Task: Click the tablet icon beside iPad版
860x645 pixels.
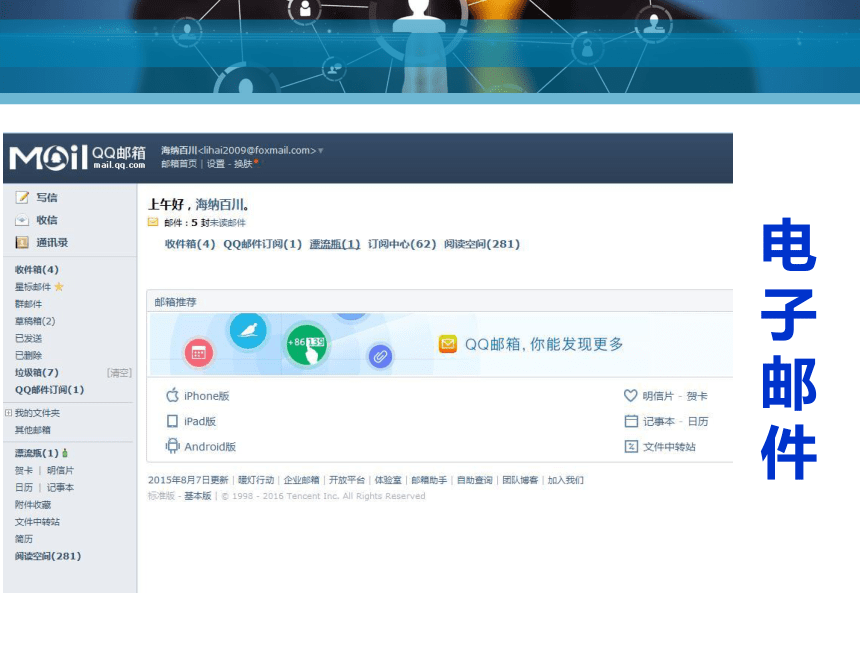Action: [x=172, y=421]
